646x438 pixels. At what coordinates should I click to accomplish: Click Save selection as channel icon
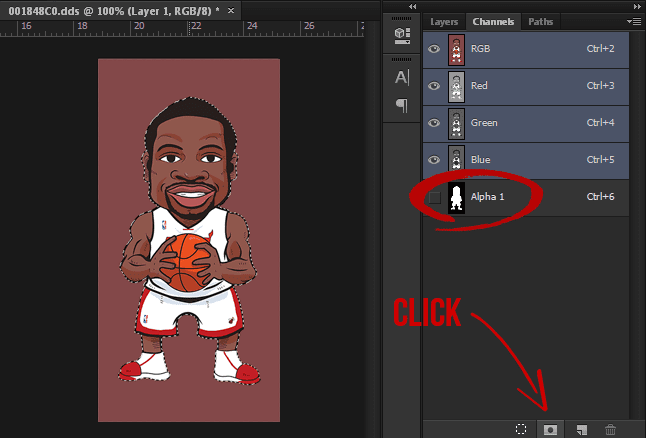coord(550,429)
